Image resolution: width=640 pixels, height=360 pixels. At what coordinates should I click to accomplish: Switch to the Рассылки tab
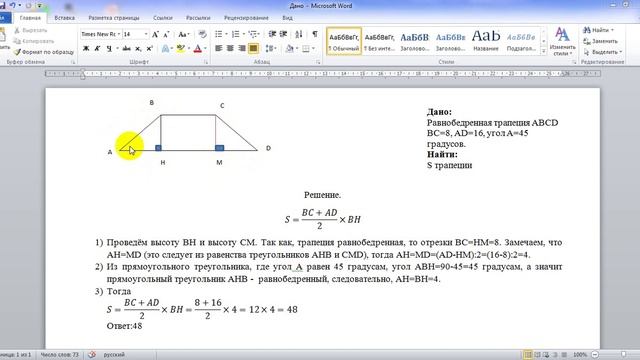(x=198, y=18)
